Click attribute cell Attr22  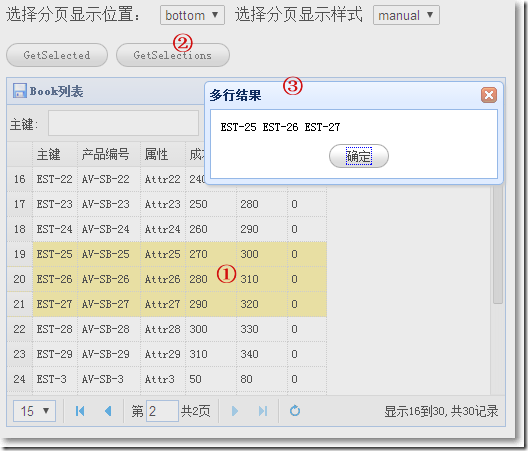point(162,179)
